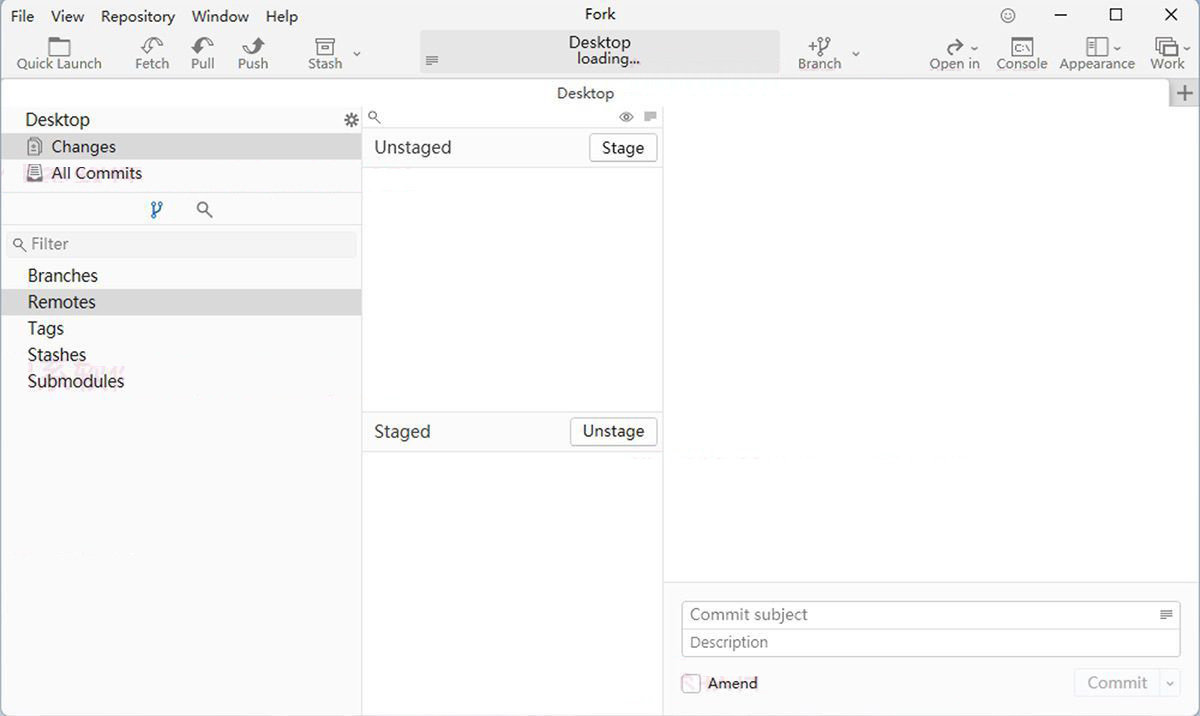This screenshot has width=1200, height=716.
Task: Click the Stash box icon
Action: point(324,46)
